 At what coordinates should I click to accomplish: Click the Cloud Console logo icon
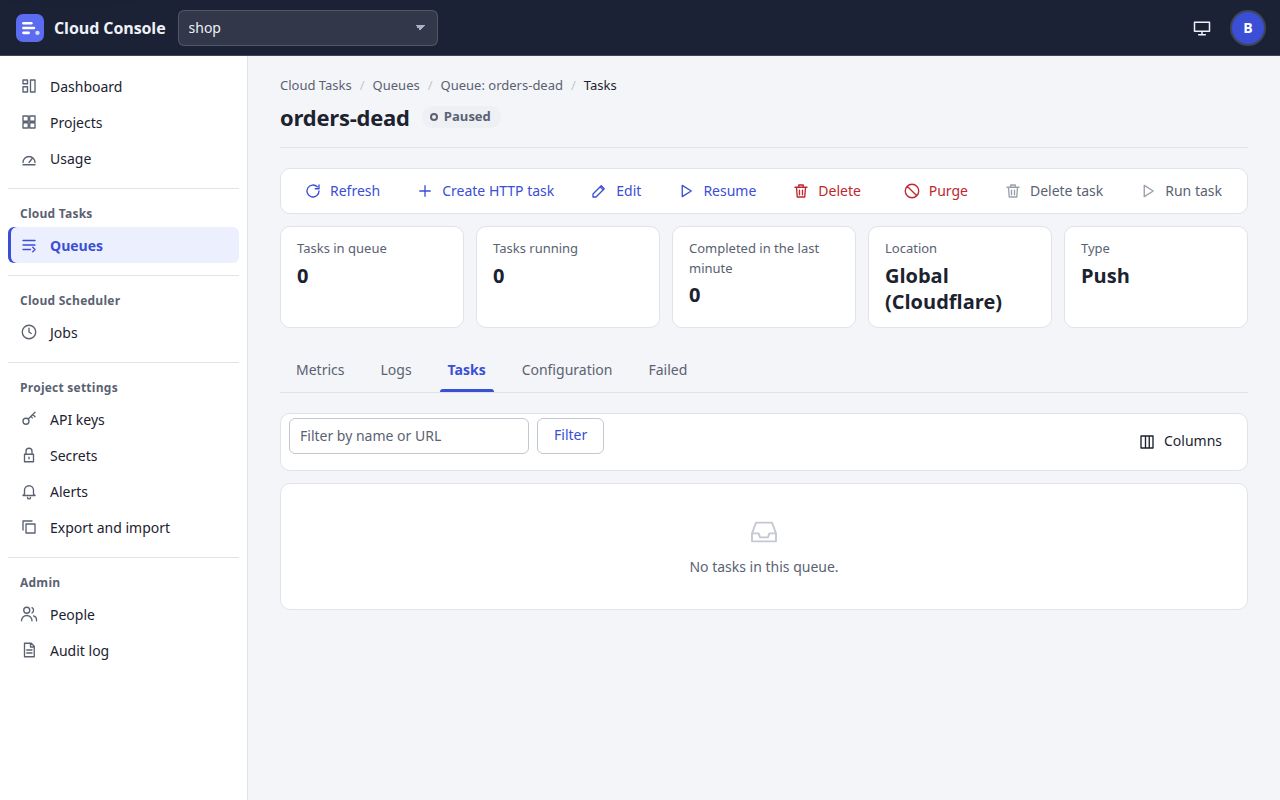coord(30,28)
